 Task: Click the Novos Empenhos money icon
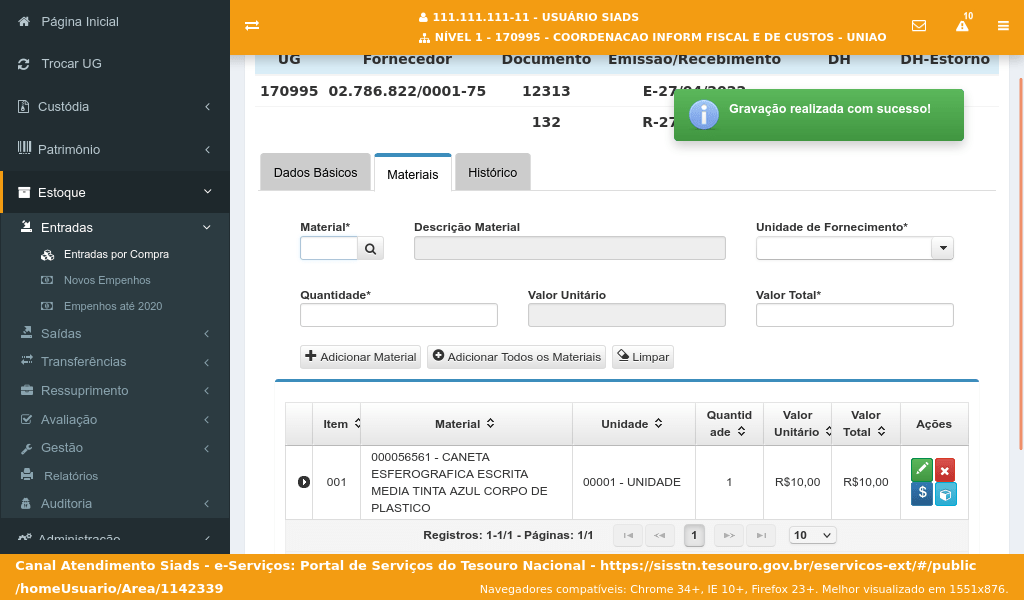47,280
